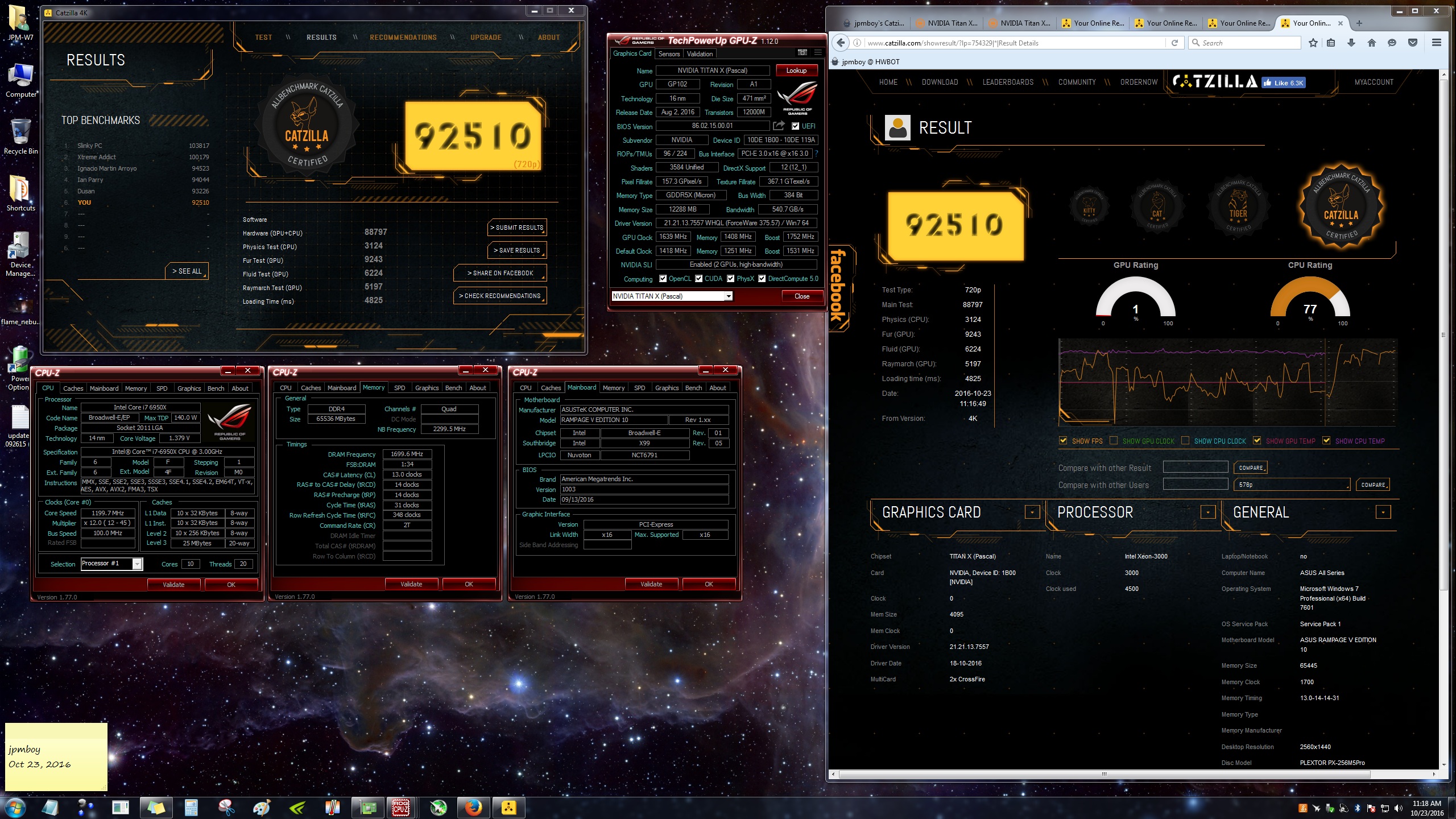Collapse the GENERAL section
Viewport: 1456px width, 819px height.
click(x=1383, y=512)
